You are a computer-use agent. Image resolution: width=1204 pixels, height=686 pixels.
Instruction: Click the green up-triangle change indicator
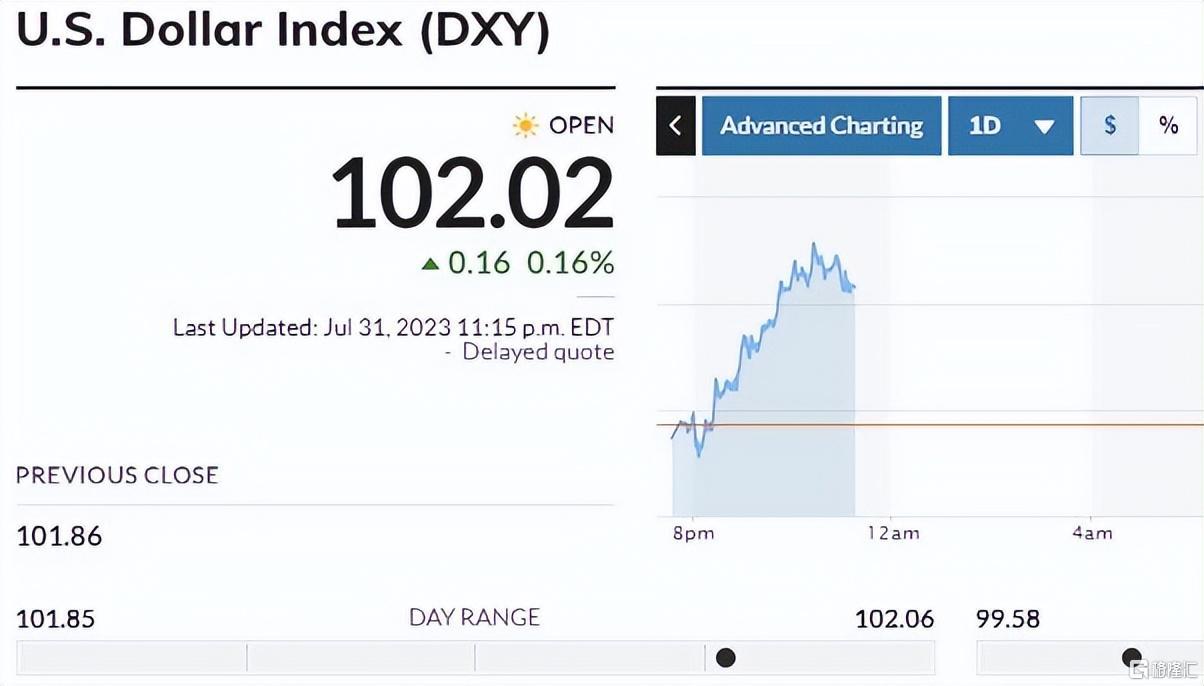click(430, 264)
